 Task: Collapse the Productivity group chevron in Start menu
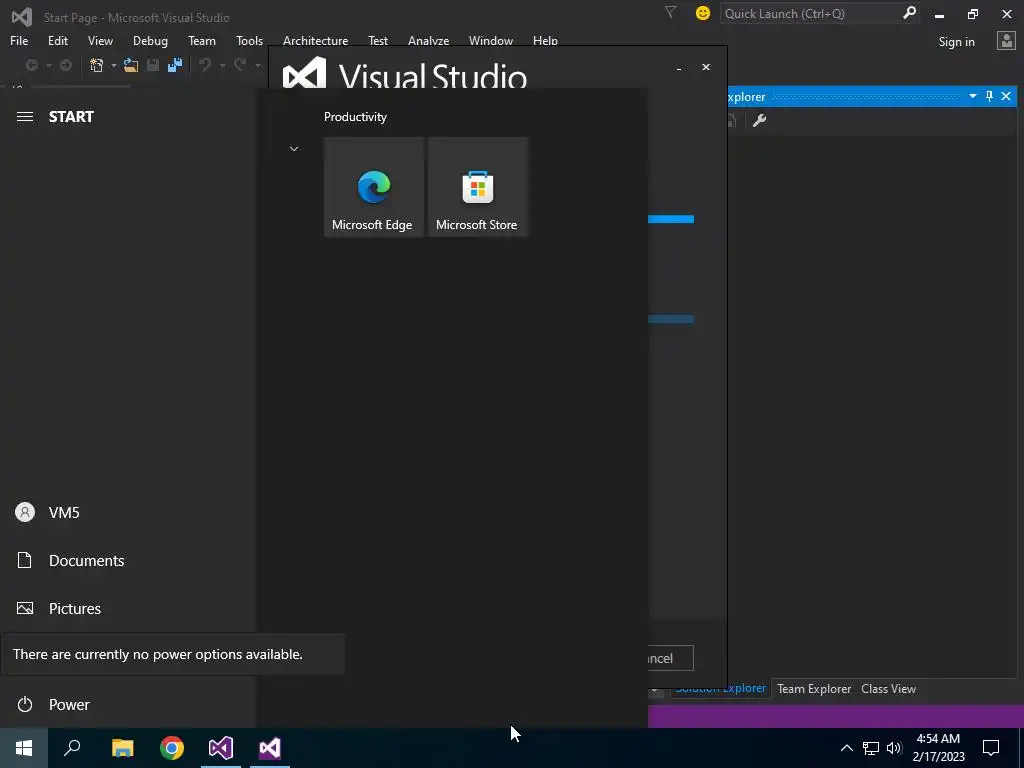(x=294, y=149)
